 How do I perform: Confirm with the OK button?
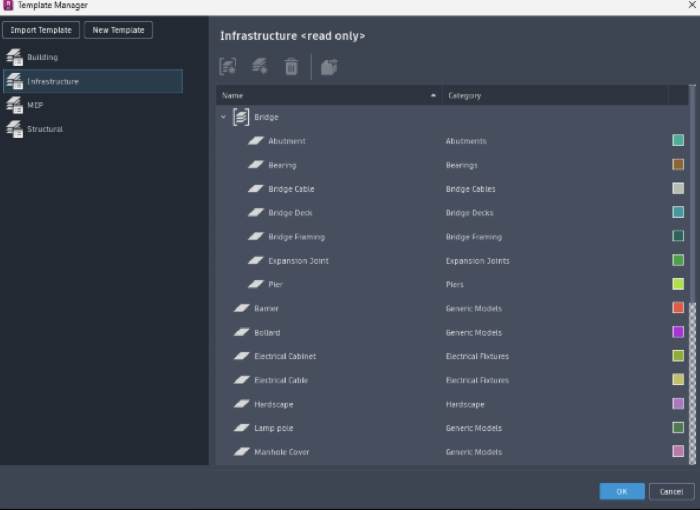[622, 491]
